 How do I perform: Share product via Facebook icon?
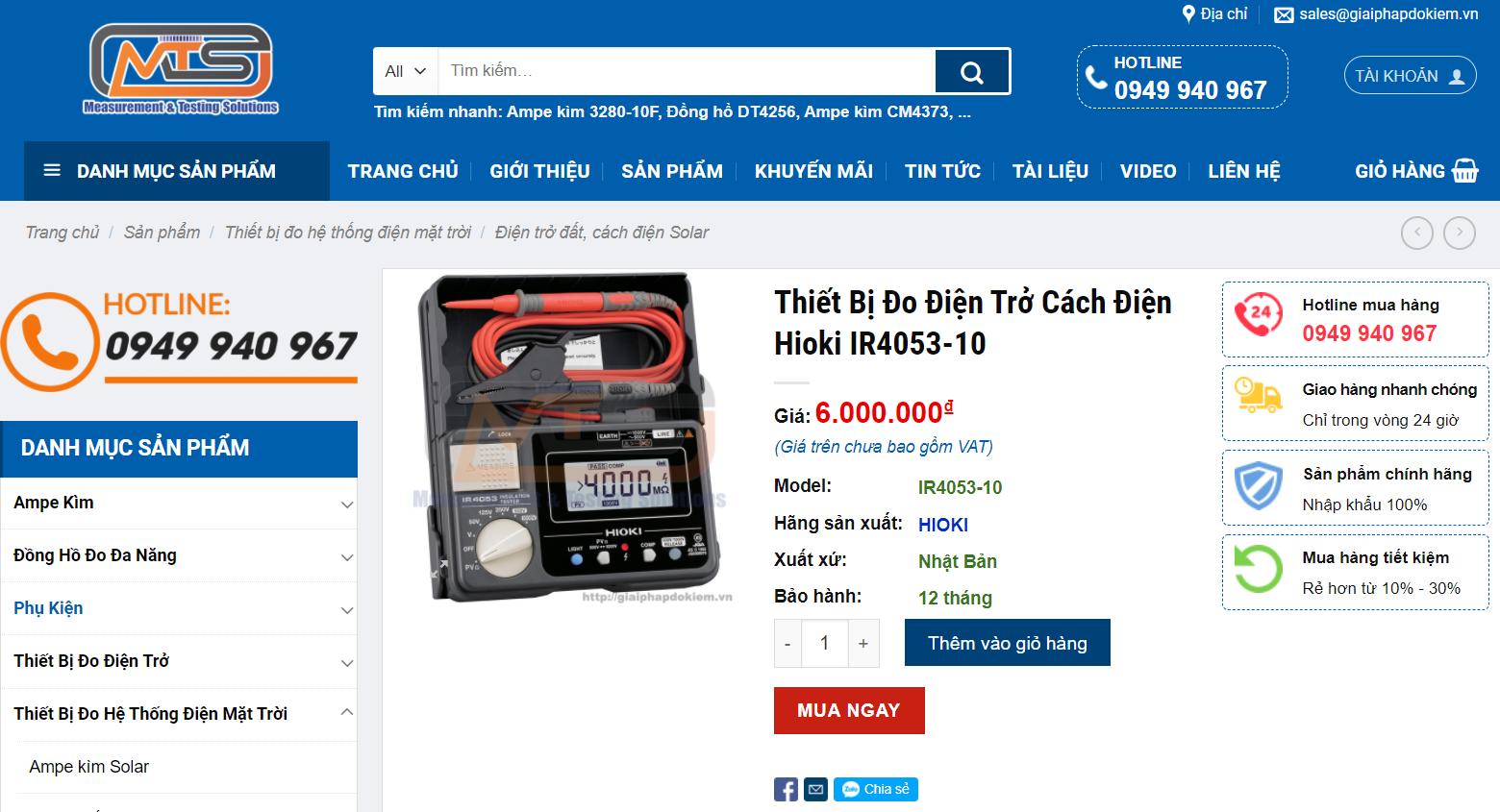(786, 790)
